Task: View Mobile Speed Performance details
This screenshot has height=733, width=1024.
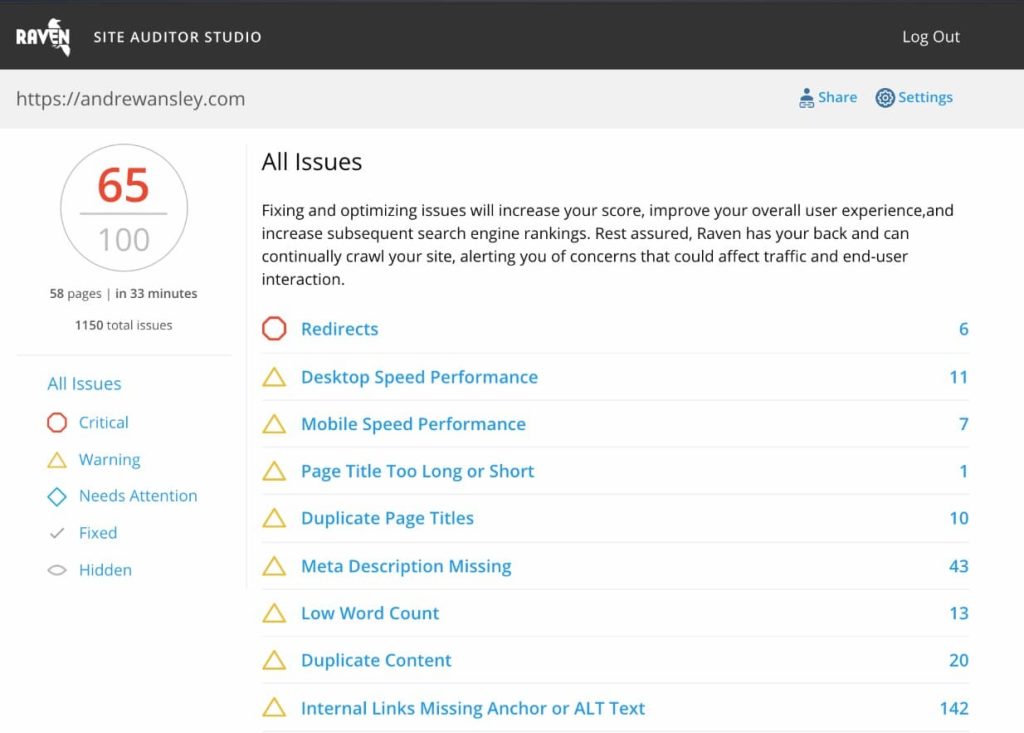Action: tap(413, 424)
